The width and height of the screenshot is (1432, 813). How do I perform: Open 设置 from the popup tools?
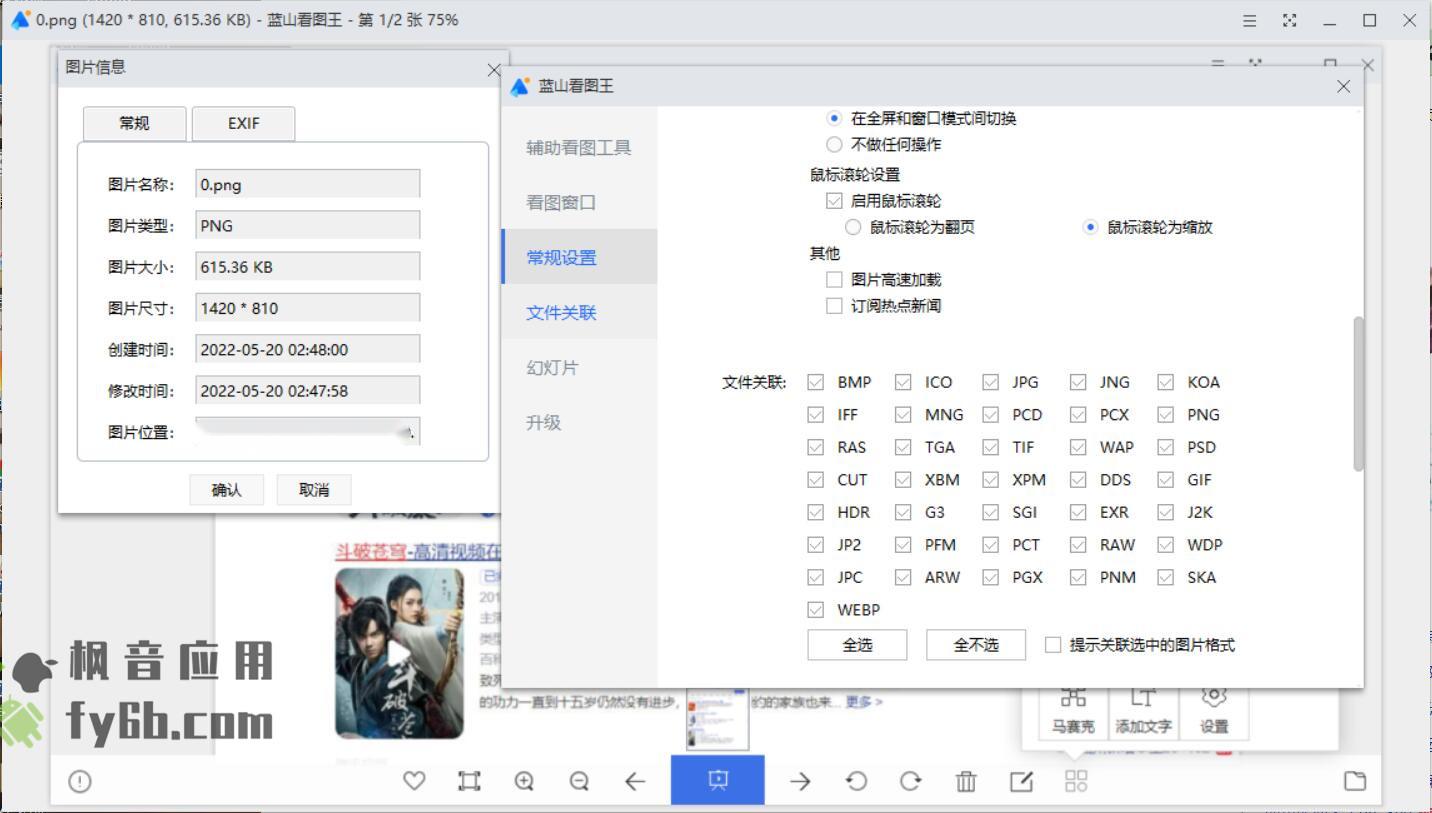(1214, 712)
